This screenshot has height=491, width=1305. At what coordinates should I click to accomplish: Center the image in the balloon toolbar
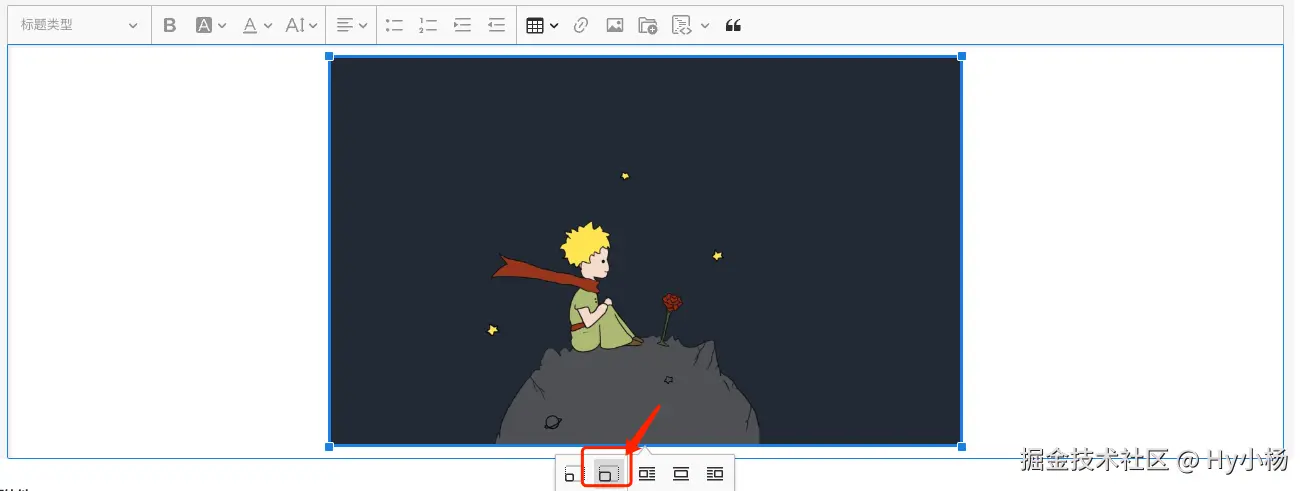[681, 474]
